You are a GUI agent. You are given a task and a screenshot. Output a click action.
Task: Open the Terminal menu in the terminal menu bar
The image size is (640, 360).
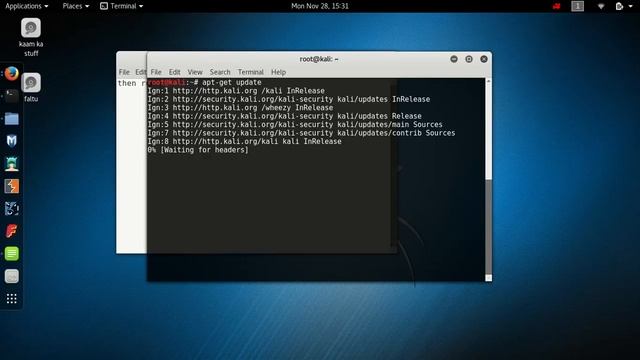251,72
